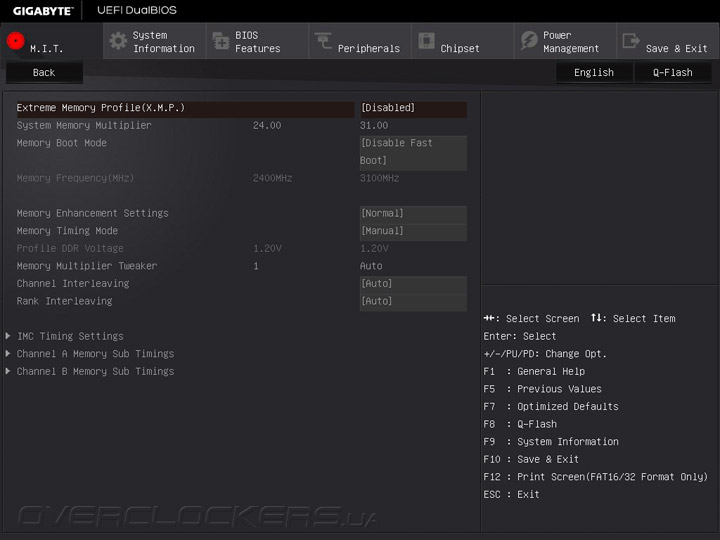The image size is (720, 540).
Task: Click the English language button
Action: point(594,73)
